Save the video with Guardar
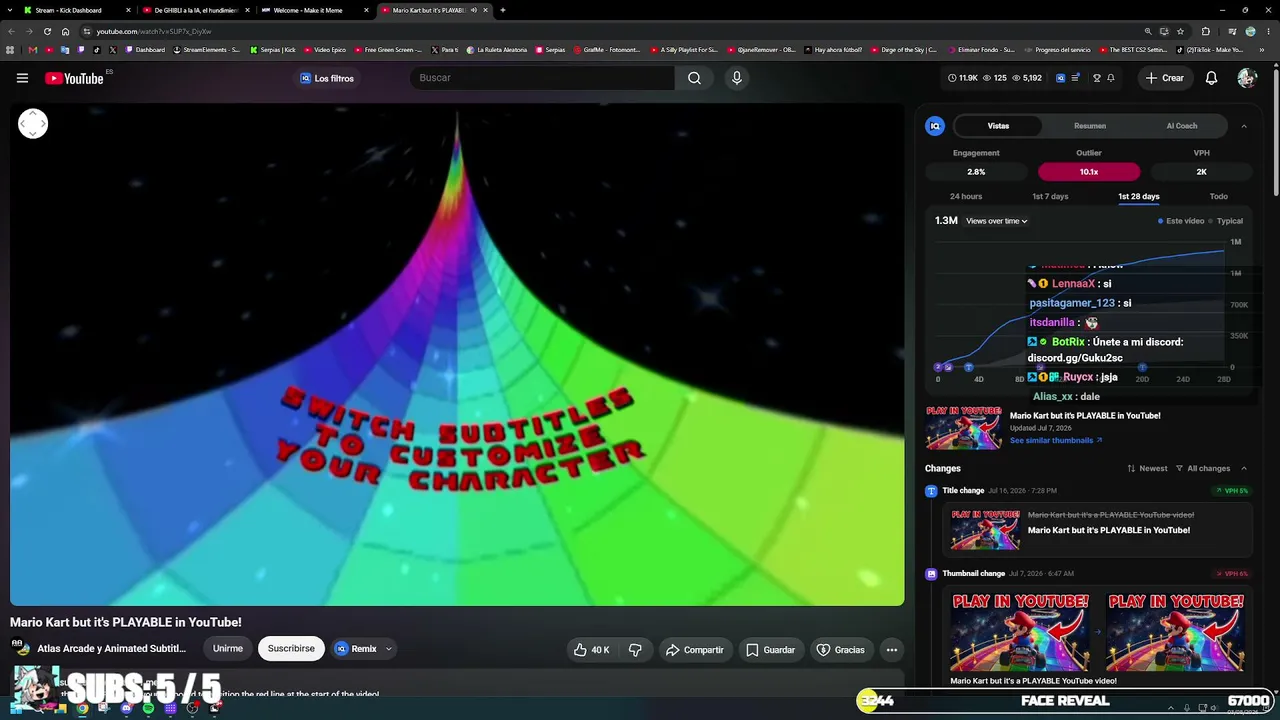The width and height of the screenshot is (1280, 720). coord(770,650)
